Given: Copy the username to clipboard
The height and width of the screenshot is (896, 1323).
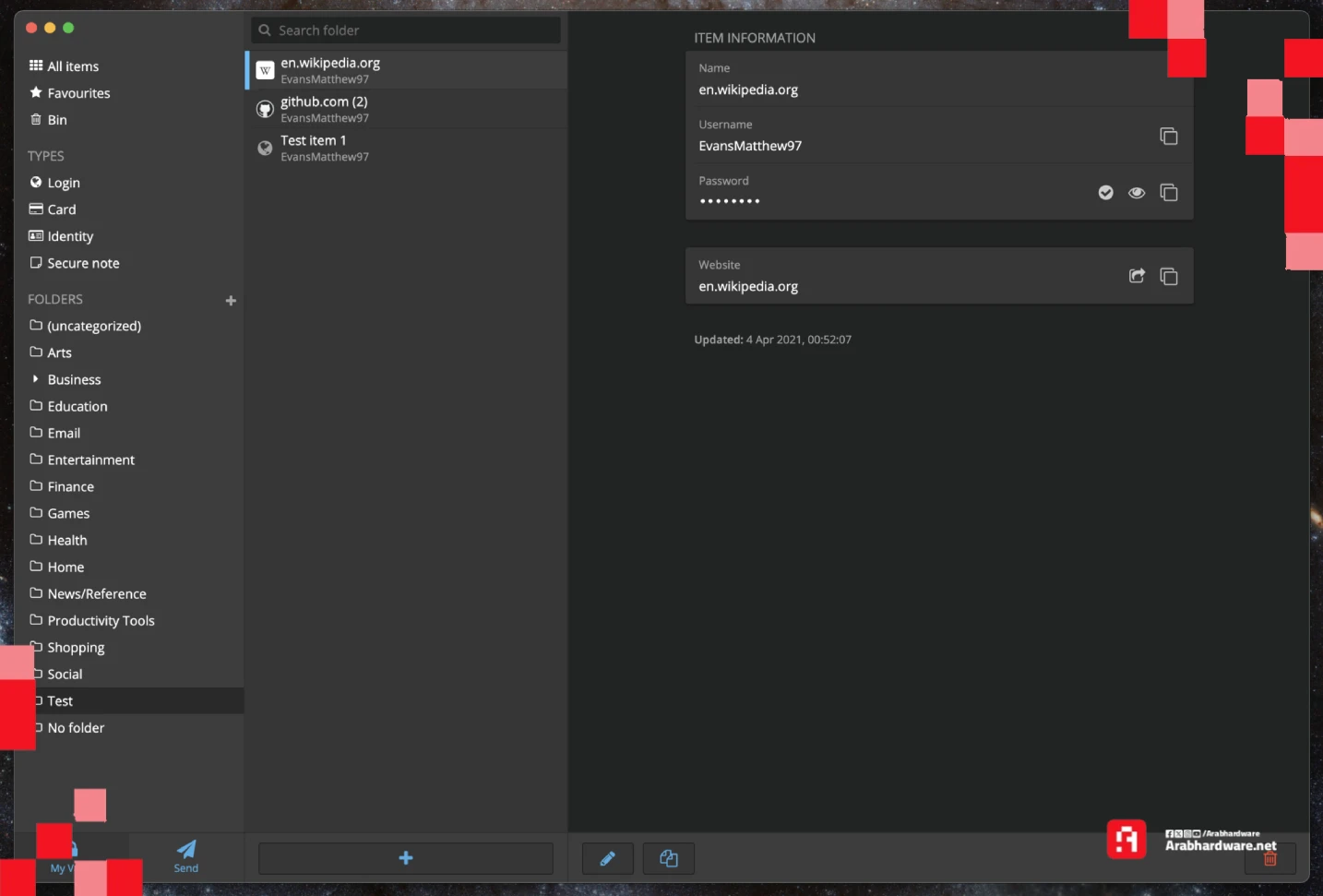Looking at the screenshot, I should [x=1168, y=137].
